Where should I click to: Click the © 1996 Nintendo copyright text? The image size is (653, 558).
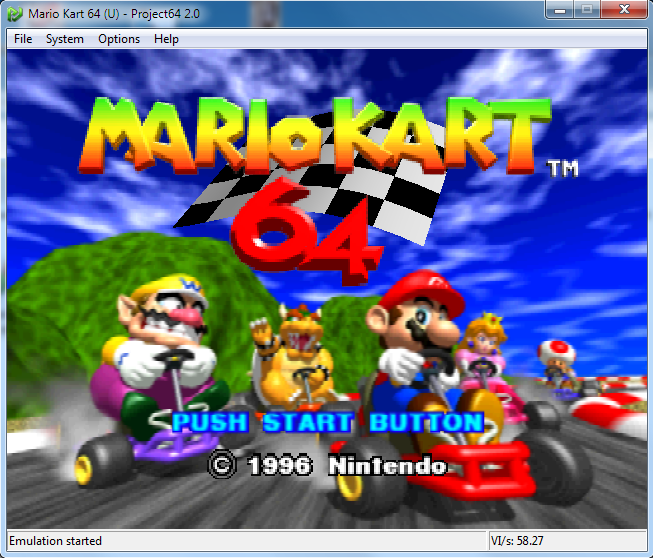(x=327, y=465)
